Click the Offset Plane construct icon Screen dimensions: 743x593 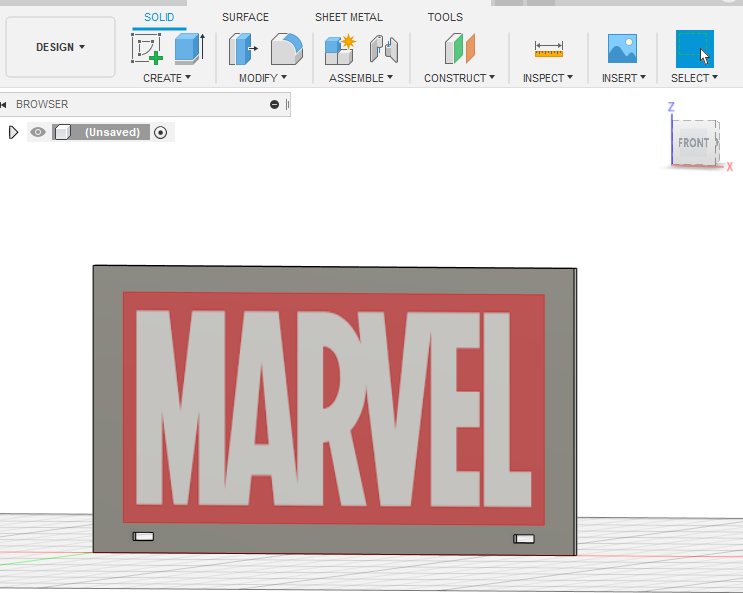460,48
